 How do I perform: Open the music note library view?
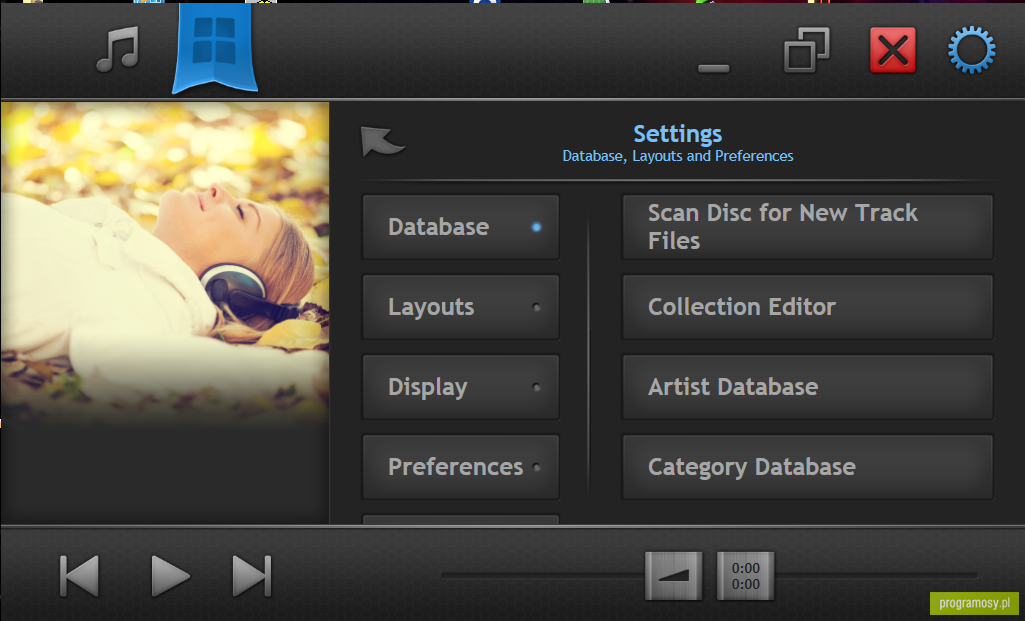[x=118, y=49]
